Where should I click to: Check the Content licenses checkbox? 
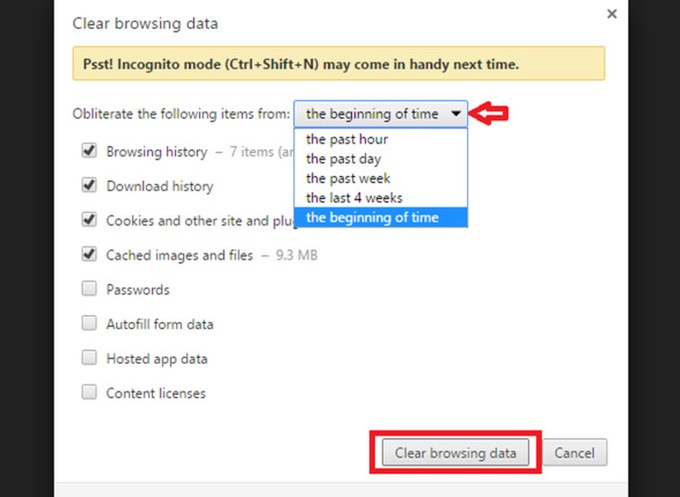89,392
